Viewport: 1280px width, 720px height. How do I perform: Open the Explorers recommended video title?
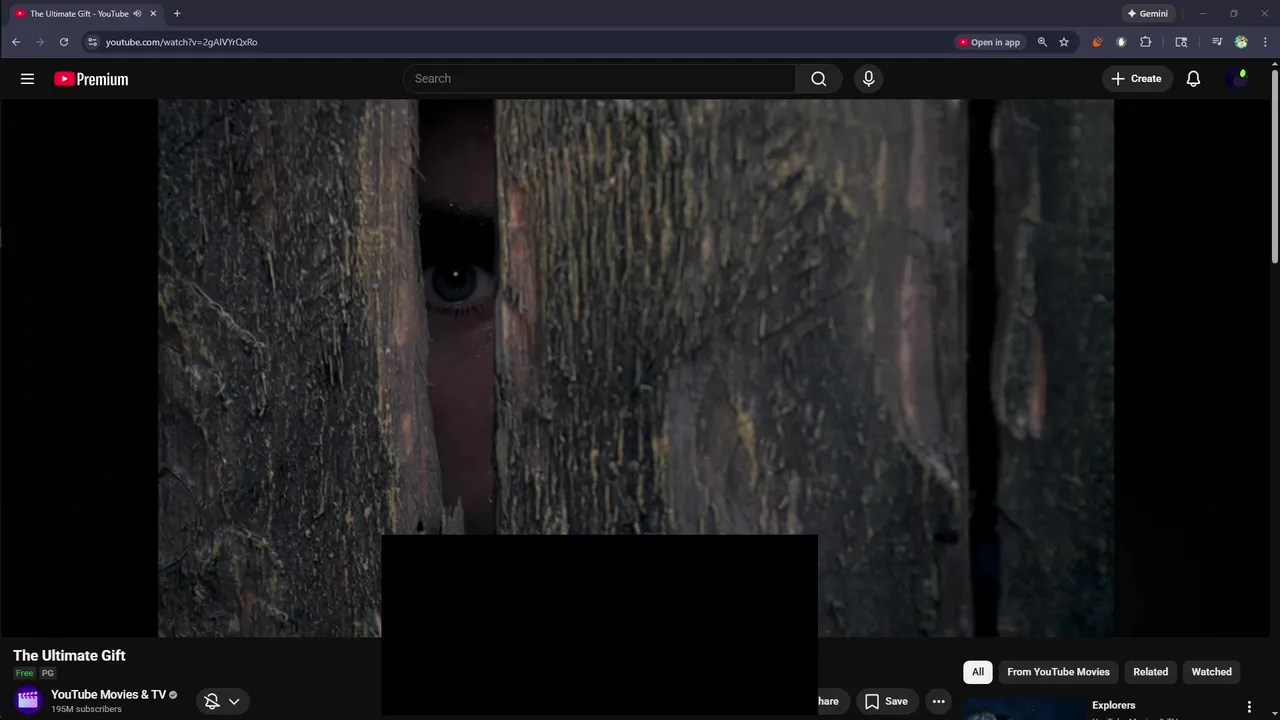click(x=1113, y=705)
